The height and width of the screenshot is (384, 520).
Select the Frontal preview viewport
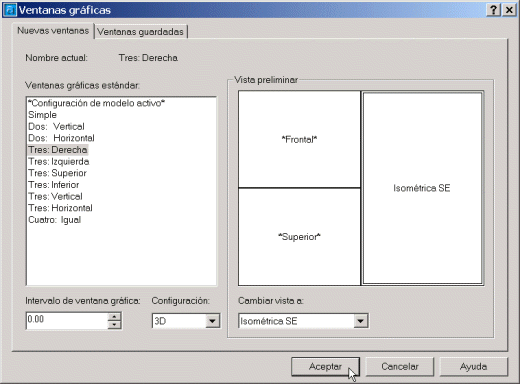click(x=299, y=139)
